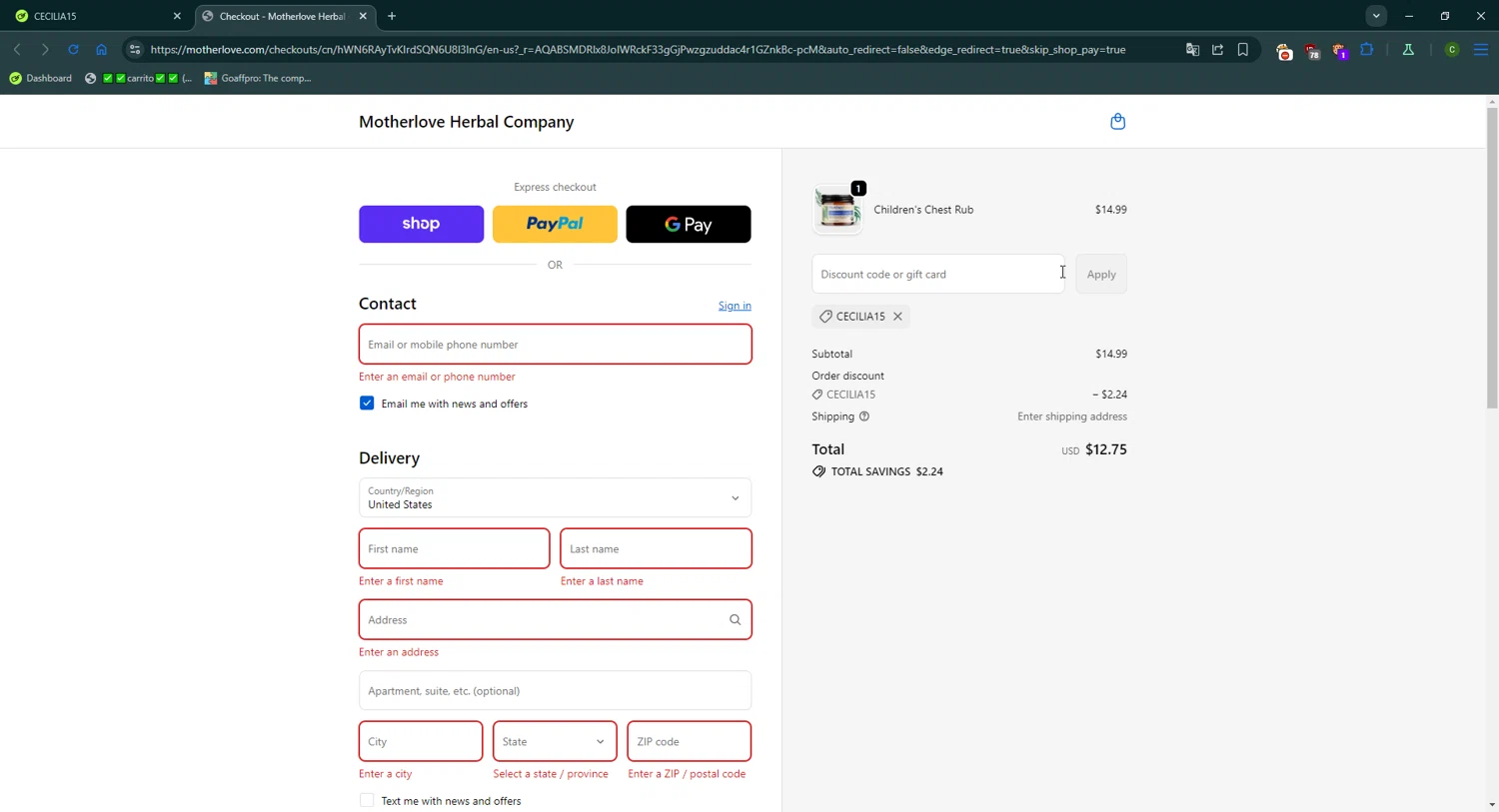
Task: Open the browser main hamburger menu
Action: 1481,49
